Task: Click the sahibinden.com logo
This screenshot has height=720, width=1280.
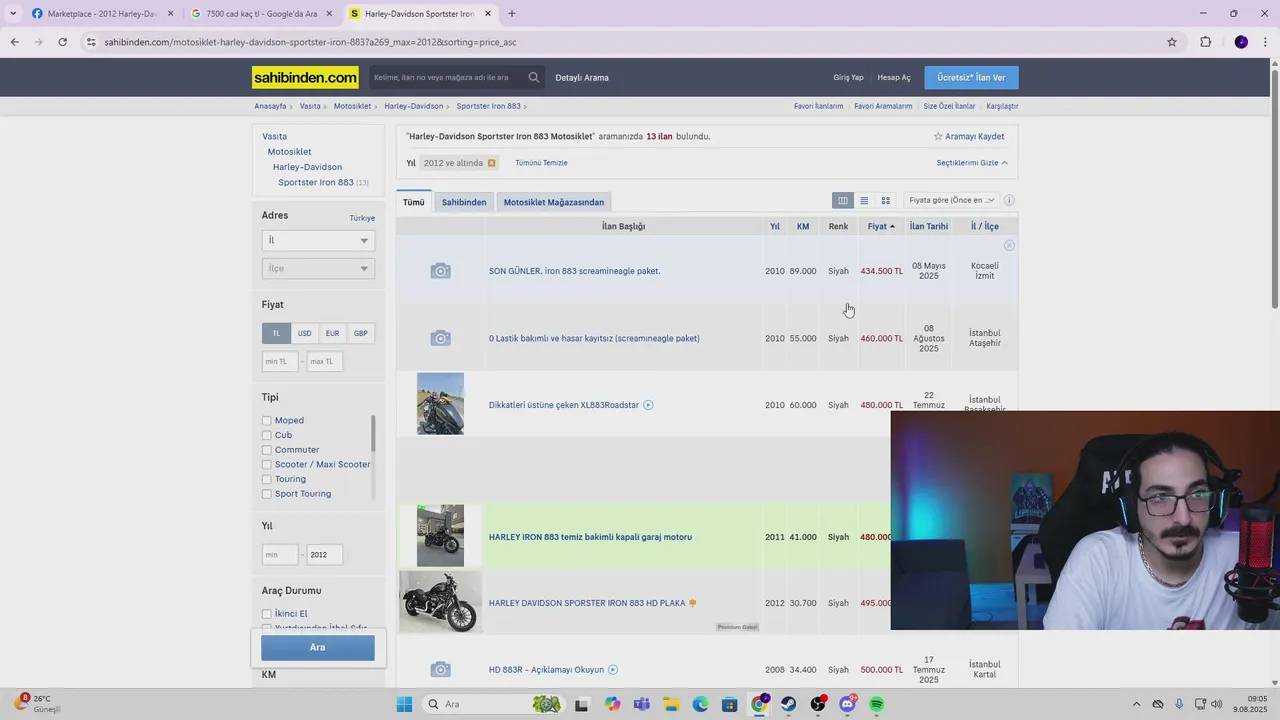Action: click(x=305, y=77)
